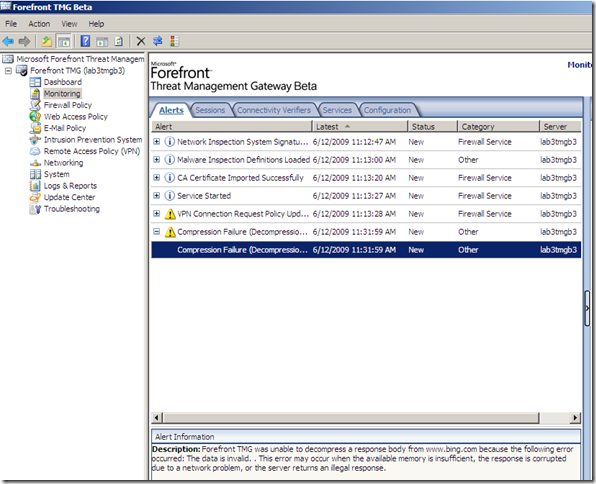Click the CA Certificate Imported Successfully text
This screenshot has height=484, width=596.
click(x=241, y=178)
